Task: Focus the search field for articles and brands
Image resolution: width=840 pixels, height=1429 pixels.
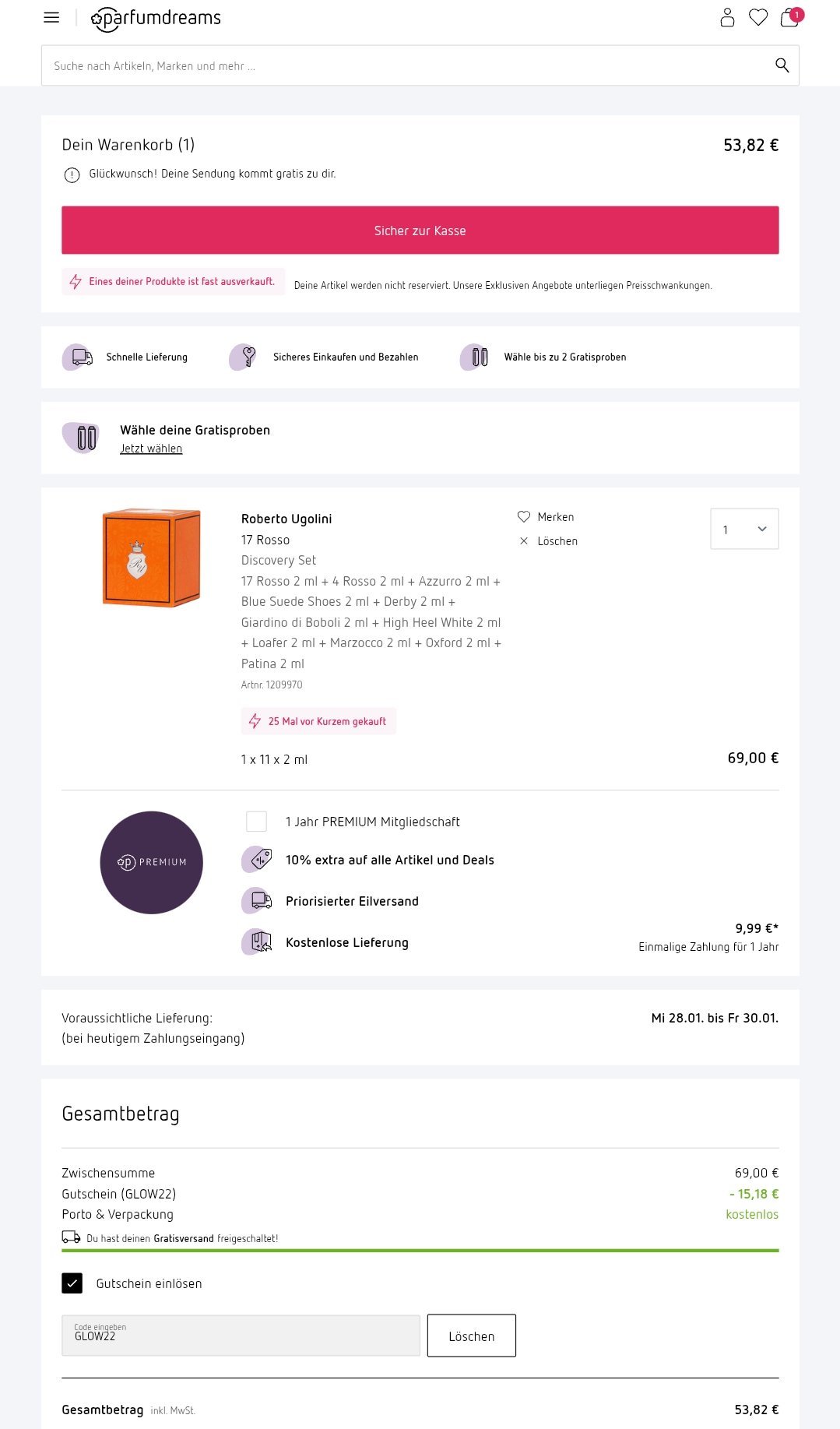Action: tap(405, 65)
